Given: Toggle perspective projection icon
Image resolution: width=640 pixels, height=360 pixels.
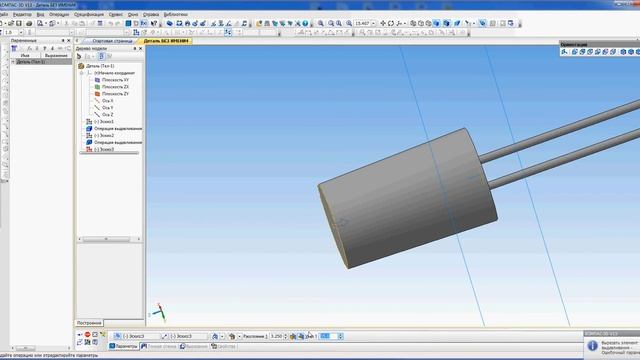Looking at the screenshot, I should pos(457,23).
